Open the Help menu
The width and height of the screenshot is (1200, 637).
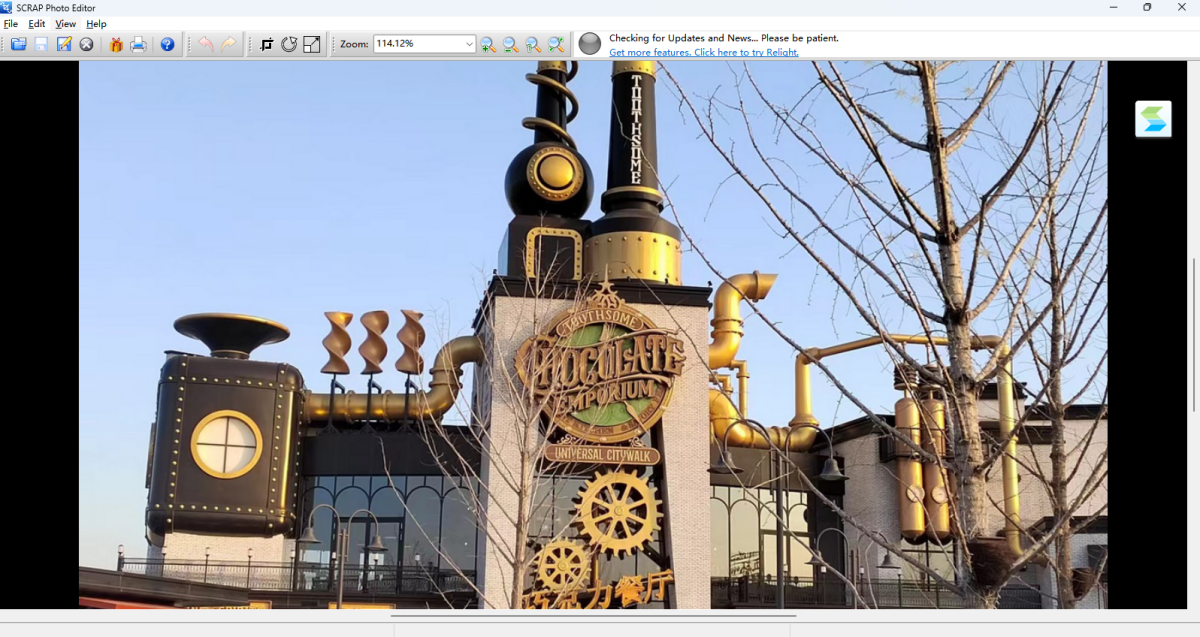coord(96,24)
